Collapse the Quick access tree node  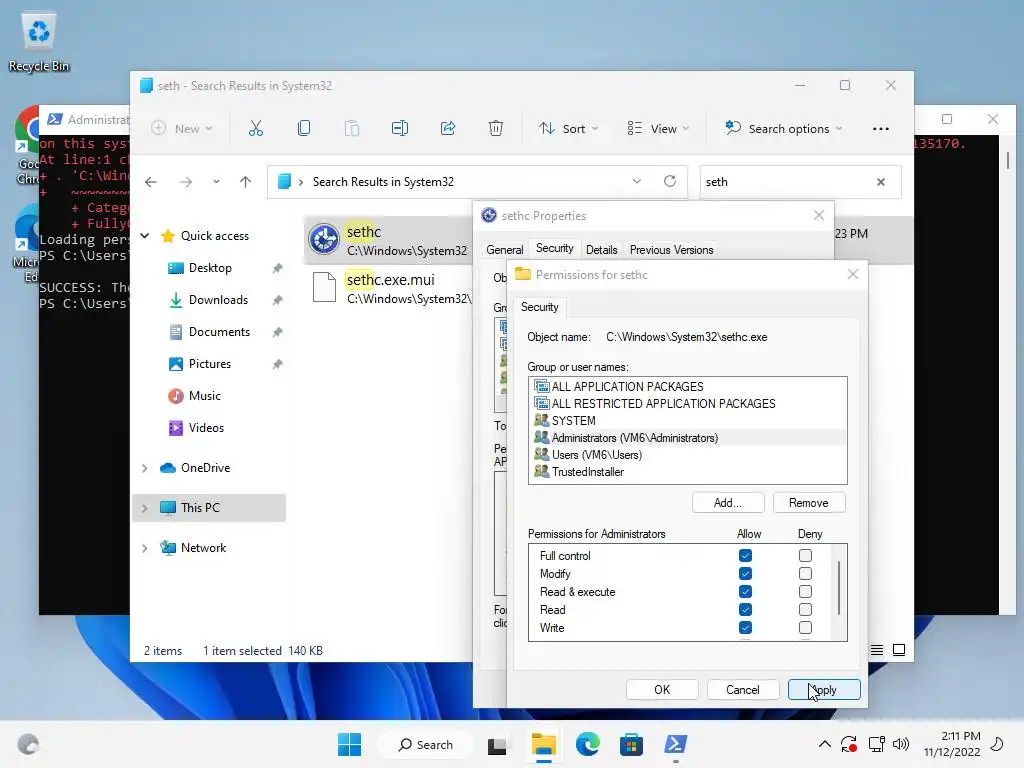(x=145, y=236)
